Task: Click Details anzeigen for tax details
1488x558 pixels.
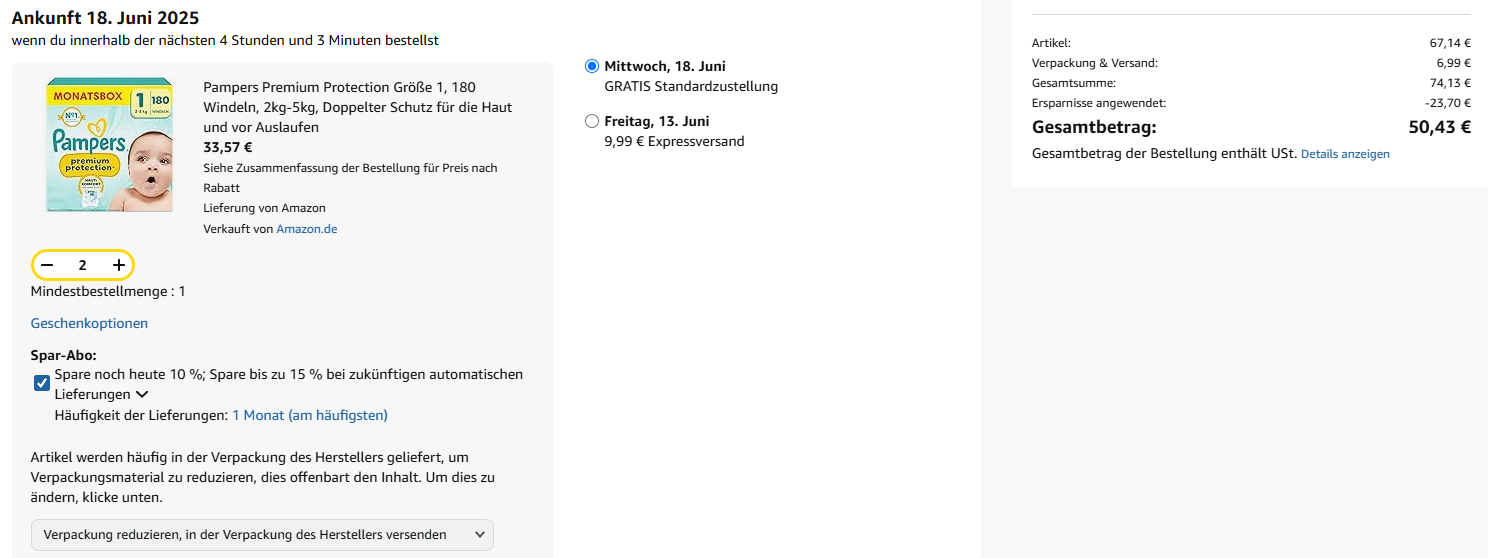Action: coord(1345,154)
